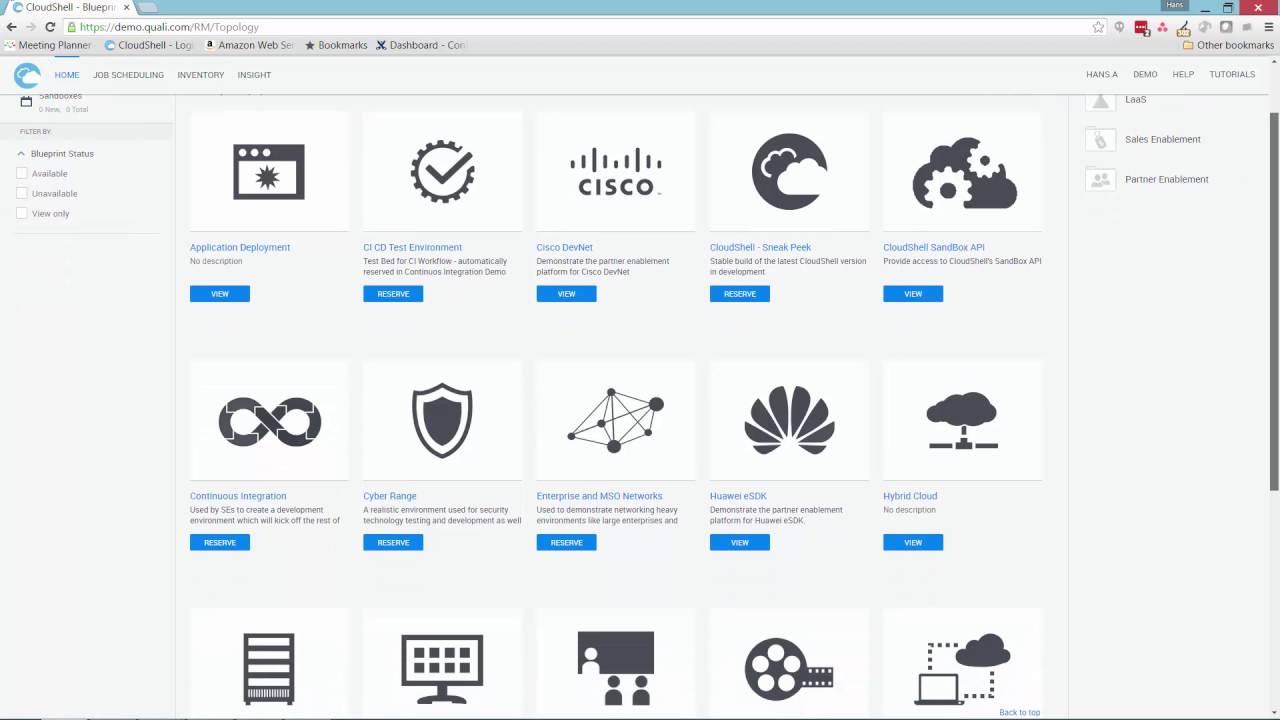The height and width of the screenshot is (720, 1280).
Task: Open the Sales Enablement category link
Action: [1163, 140]
